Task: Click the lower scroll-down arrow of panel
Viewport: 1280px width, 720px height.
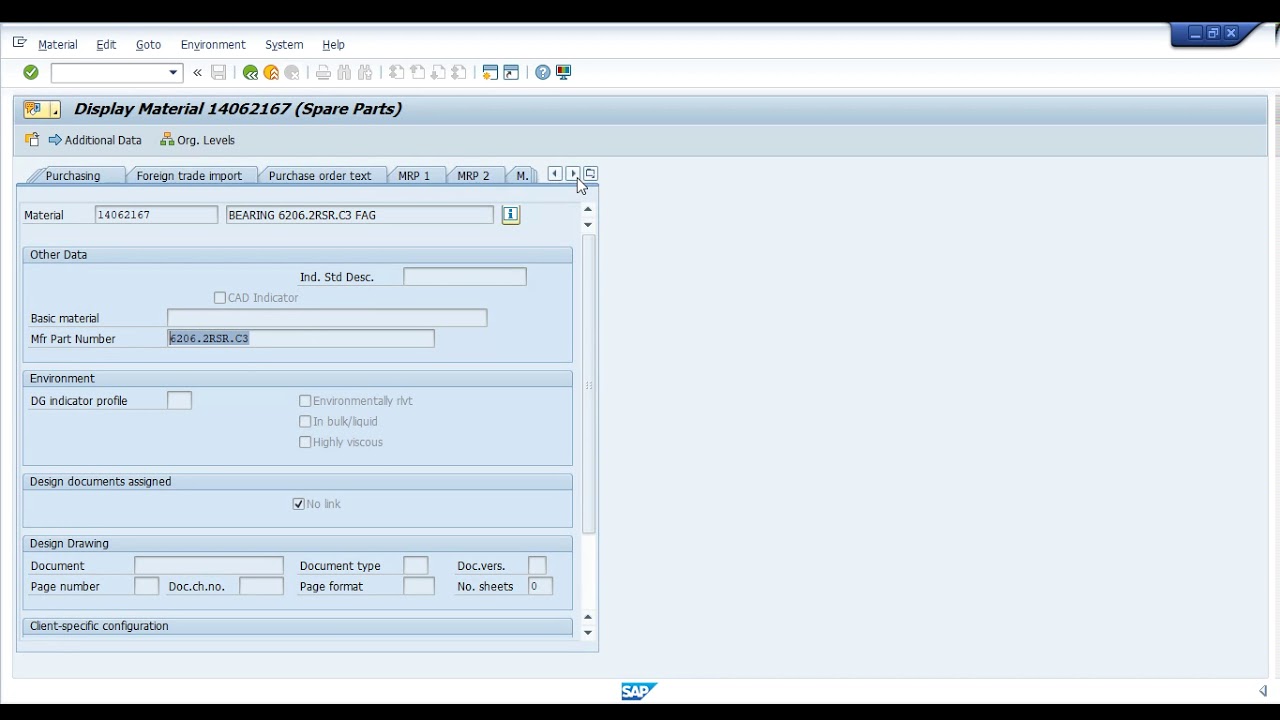Action: pos(588,633)
